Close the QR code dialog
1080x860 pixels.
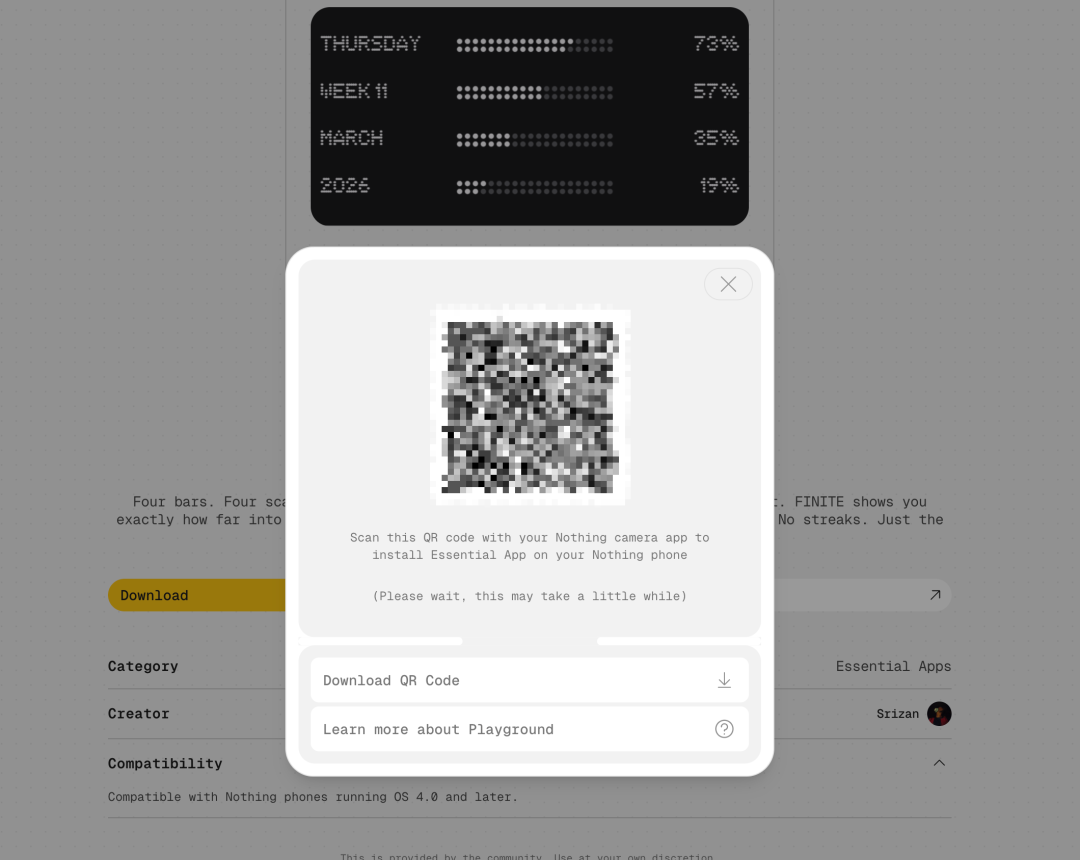click(x=728, y=284)
